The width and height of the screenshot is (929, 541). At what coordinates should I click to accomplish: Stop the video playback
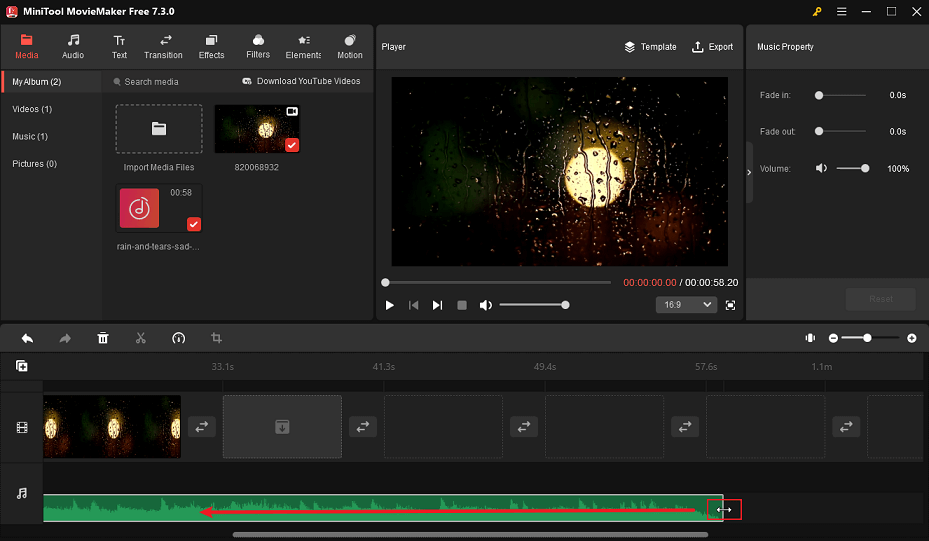tap(462, 305)
